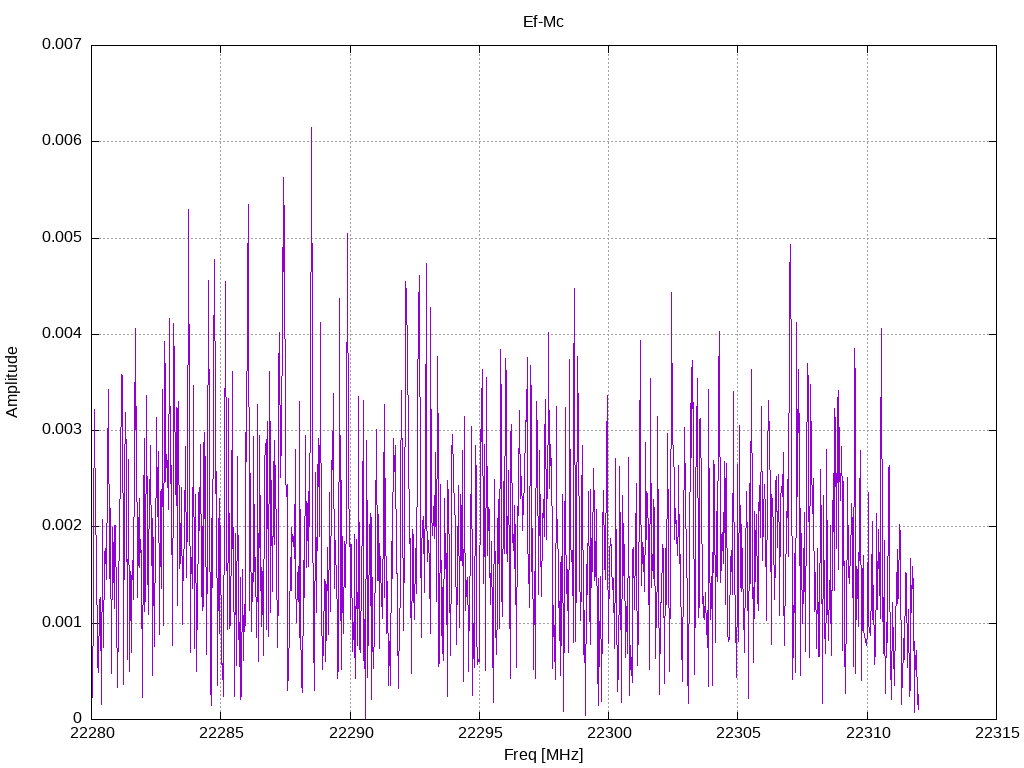Click the Amplitude y-axis label

coord(12,382)
